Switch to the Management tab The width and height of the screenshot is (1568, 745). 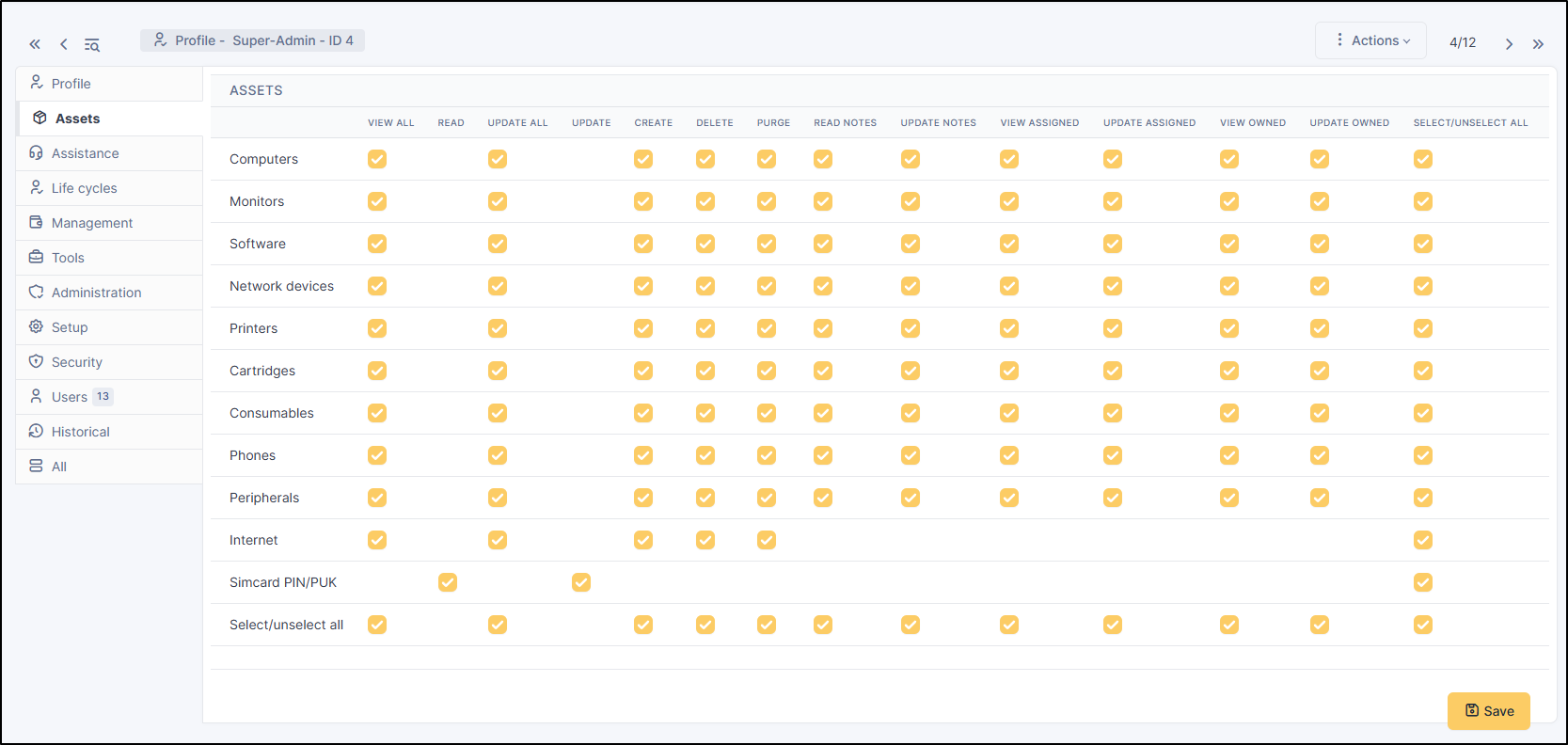92,223
